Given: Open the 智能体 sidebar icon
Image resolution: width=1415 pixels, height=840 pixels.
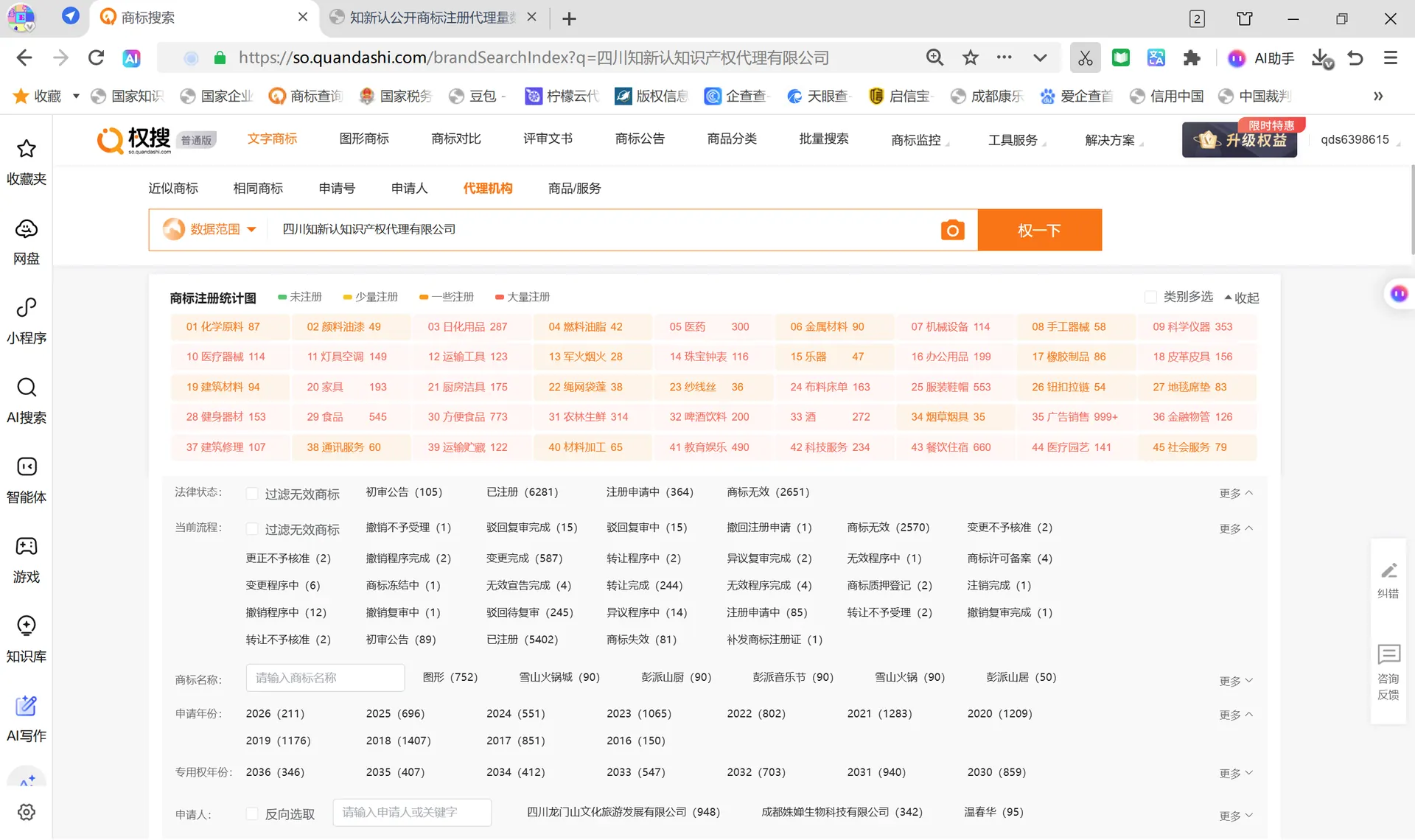Looking at the screenshot, I should 27,481.
